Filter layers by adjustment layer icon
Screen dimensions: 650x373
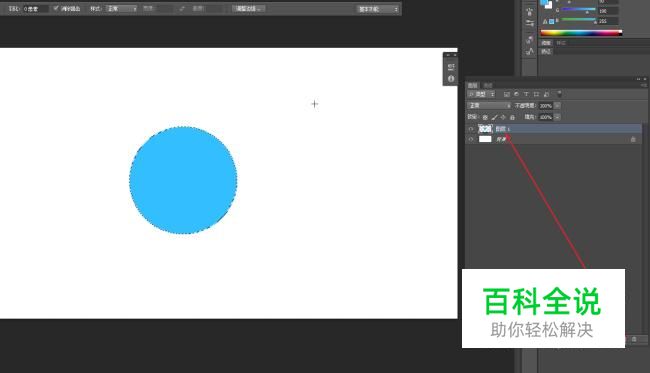(x=516, y=94)
